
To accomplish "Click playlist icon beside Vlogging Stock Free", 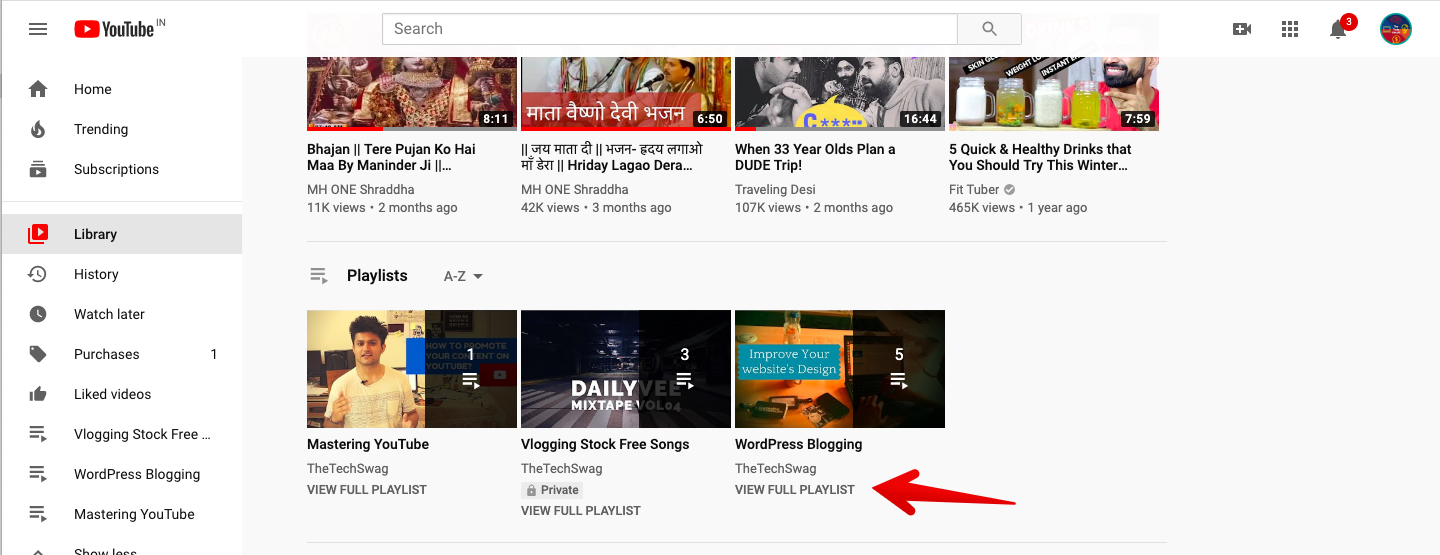I will [38, 434].
